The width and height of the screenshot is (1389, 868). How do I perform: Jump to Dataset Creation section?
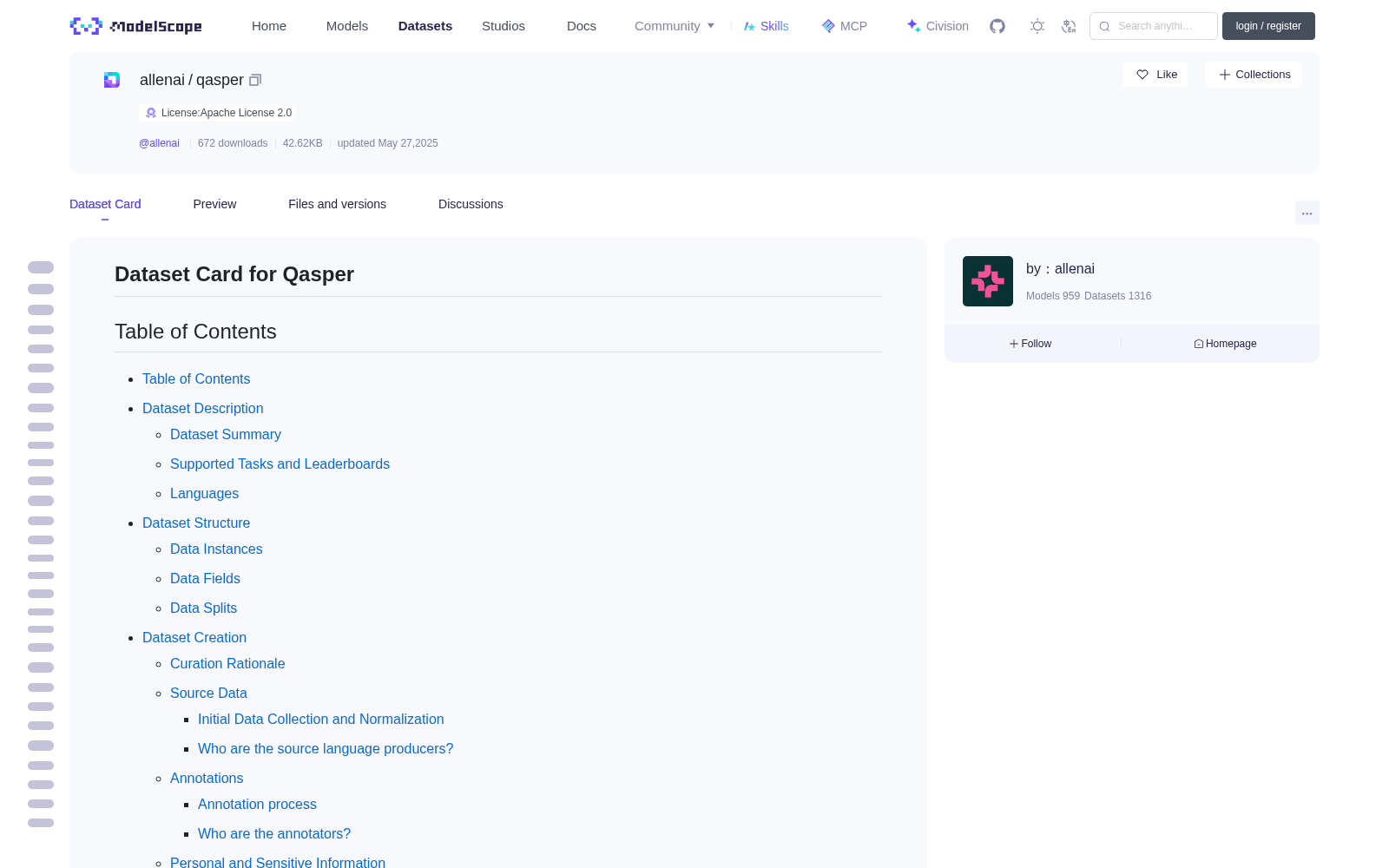[x=194, y=637]
